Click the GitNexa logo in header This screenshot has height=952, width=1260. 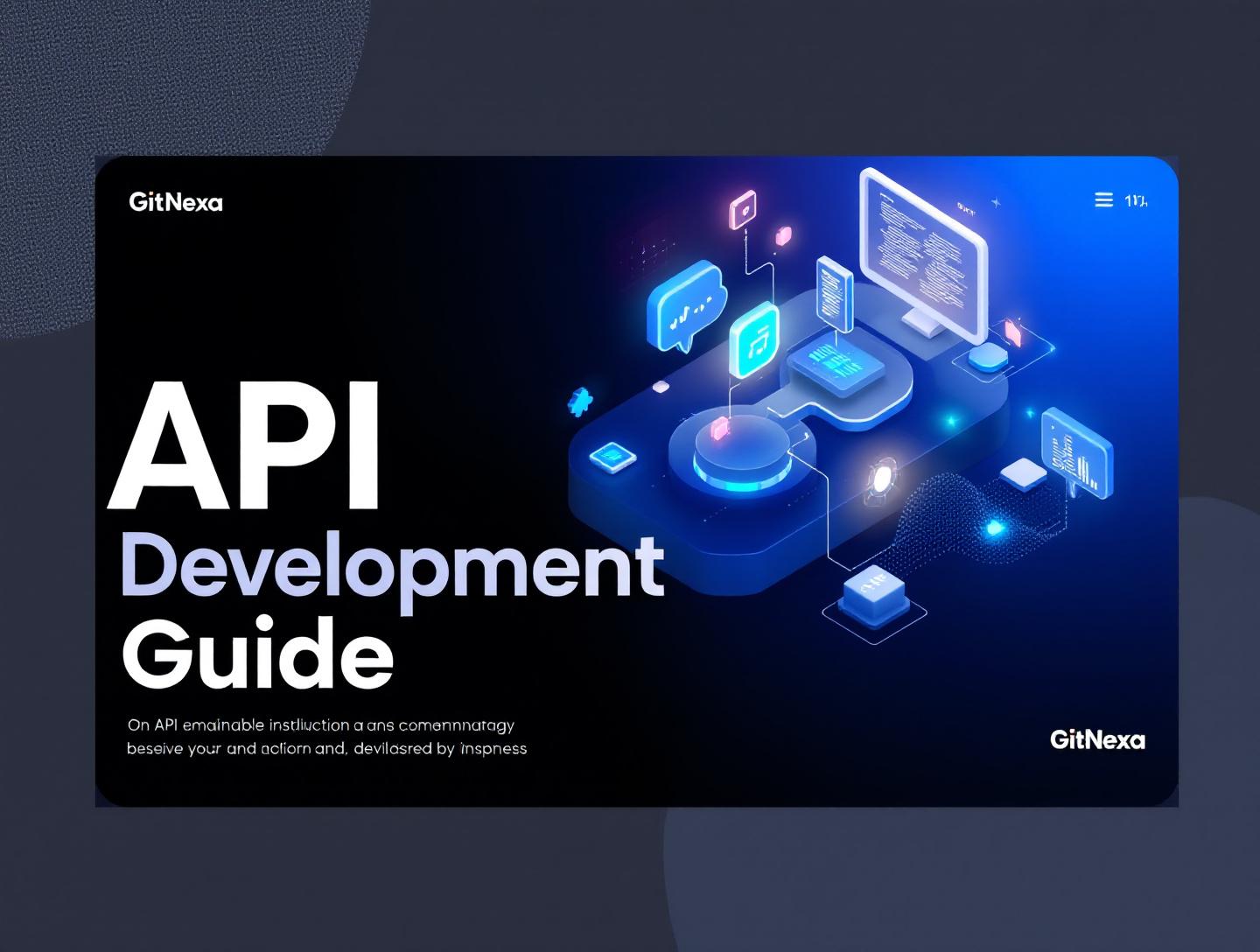(176, 202)
